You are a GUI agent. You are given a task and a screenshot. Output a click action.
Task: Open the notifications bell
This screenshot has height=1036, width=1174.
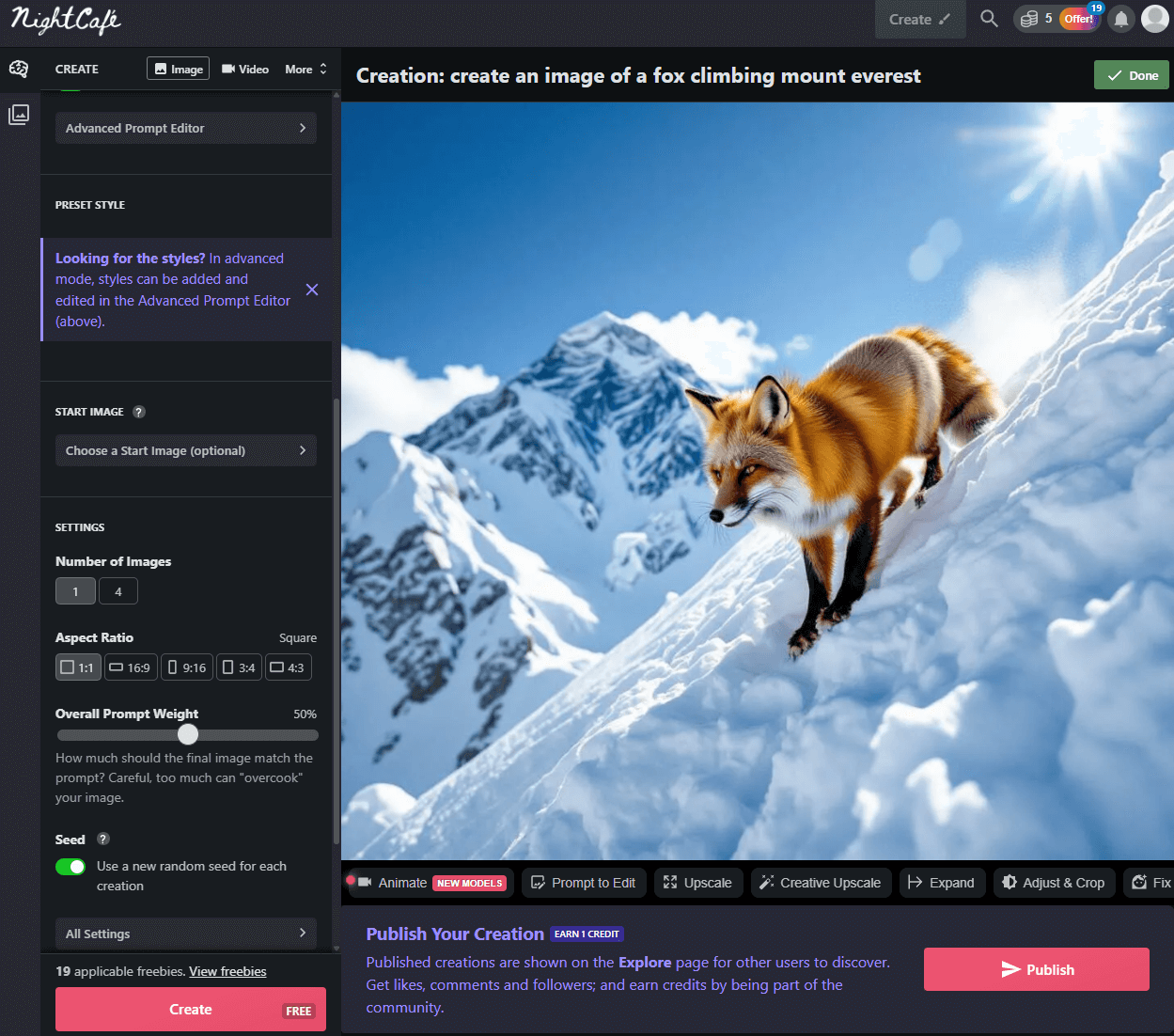[1120, 18]
